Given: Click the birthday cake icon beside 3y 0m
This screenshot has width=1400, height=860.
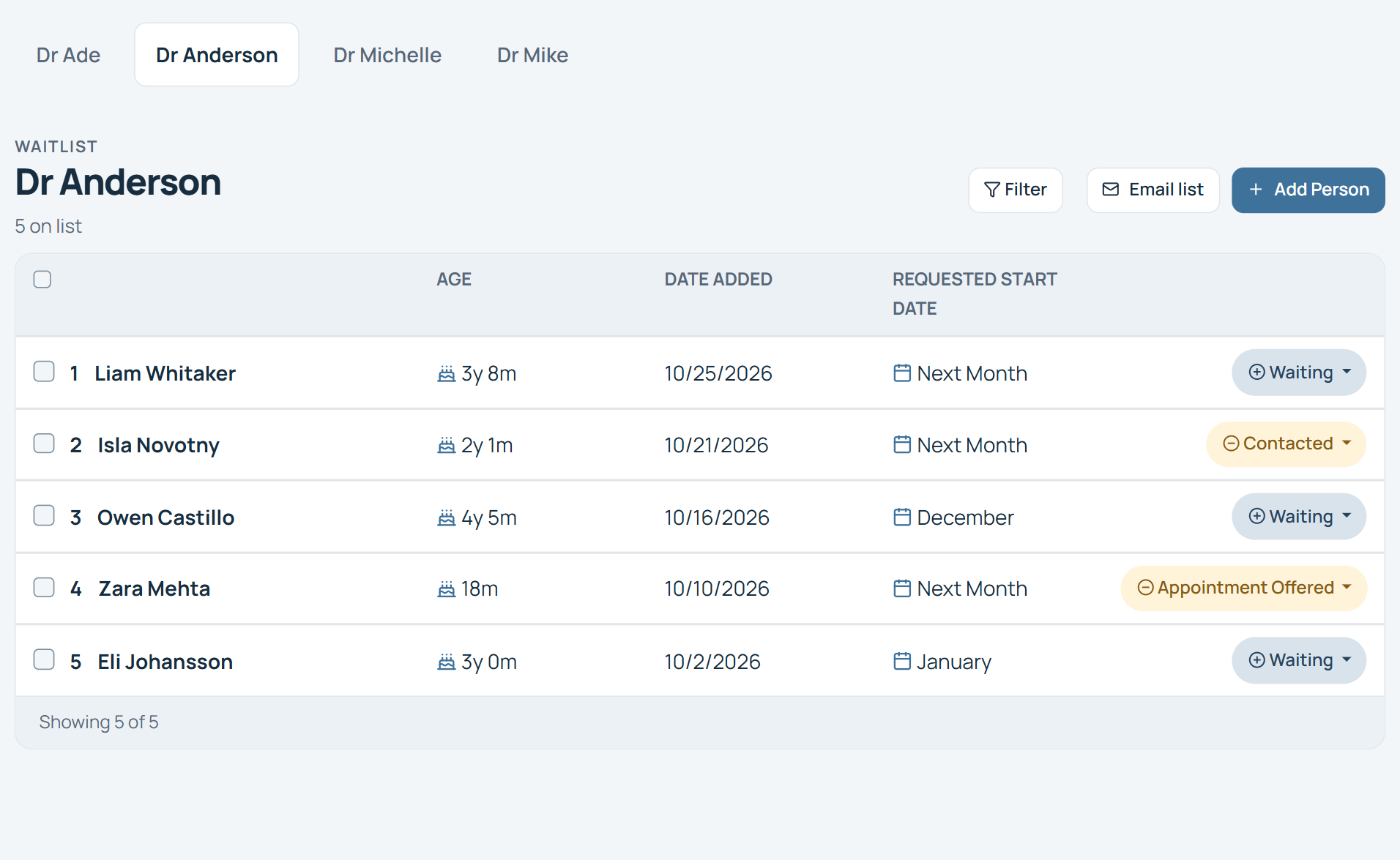Looking at the screenshot, I should click(446, 662).
